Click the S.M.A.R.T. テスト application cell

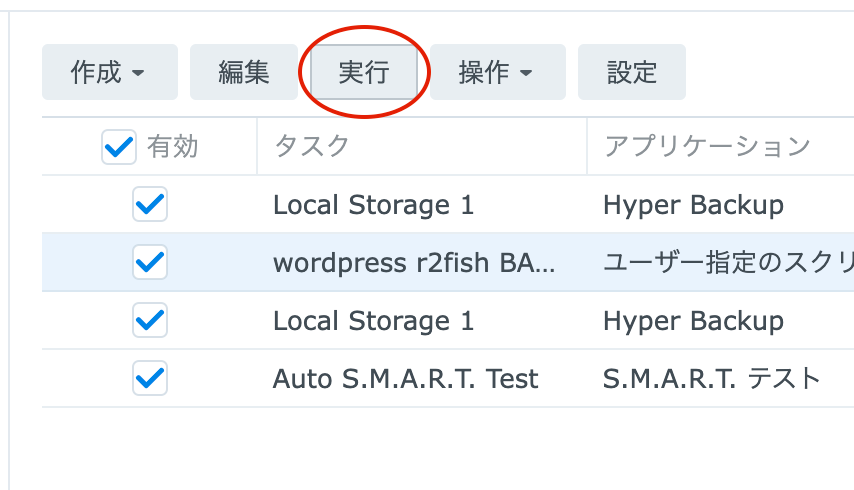click(x=712, y=378)
